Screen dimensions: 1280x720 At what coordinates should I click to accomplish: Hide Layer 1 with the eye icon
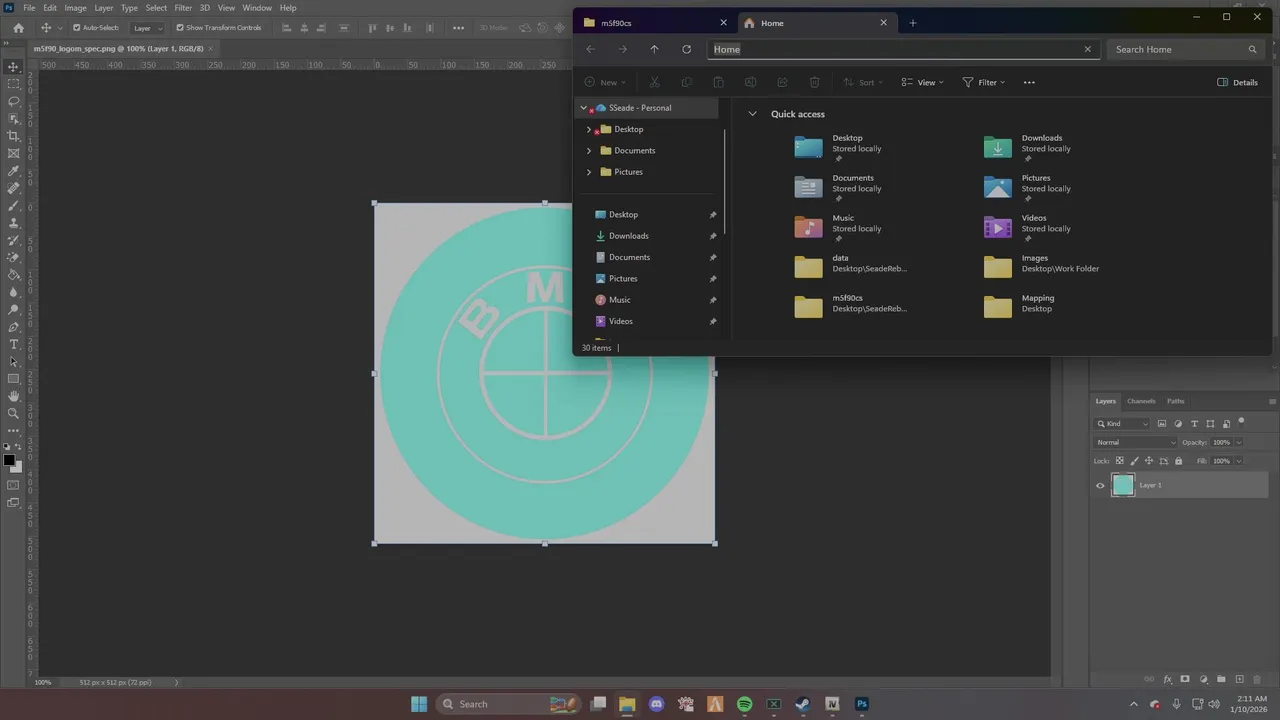(x=1100, y=486)
